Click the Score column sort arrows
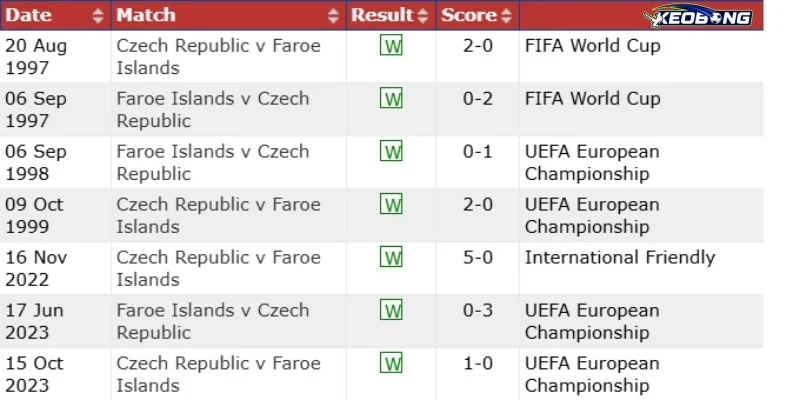800x400 pixels. coord(506,16)
